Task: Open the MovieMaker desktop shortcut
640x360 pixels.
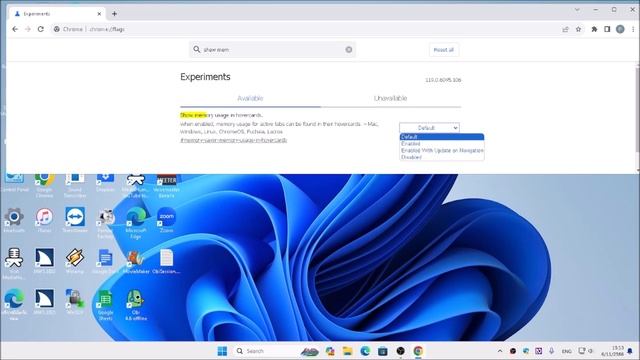Action: click(136, 261)
